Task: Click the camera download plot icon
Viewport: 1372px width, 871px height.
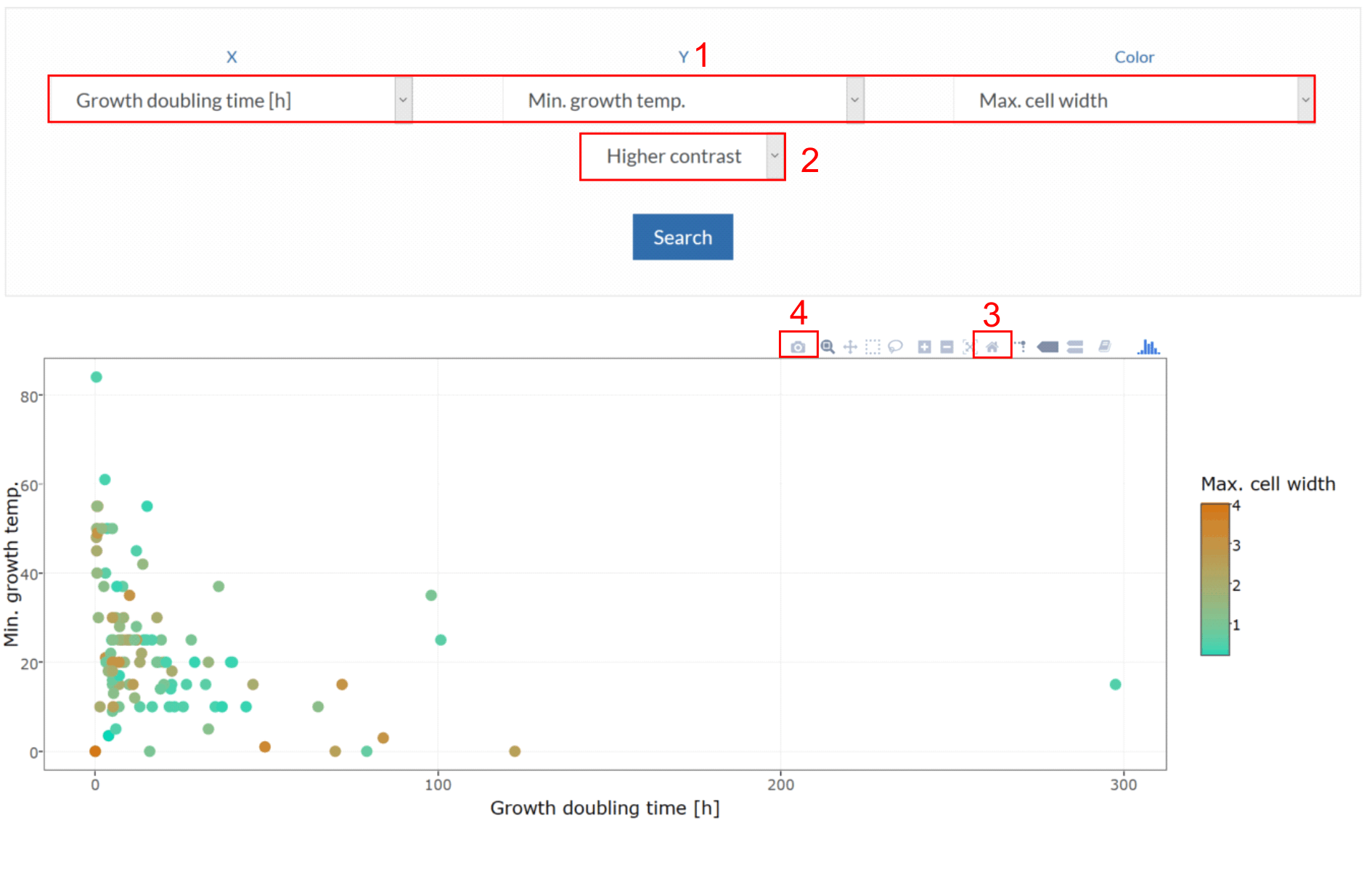Action: 798,347
